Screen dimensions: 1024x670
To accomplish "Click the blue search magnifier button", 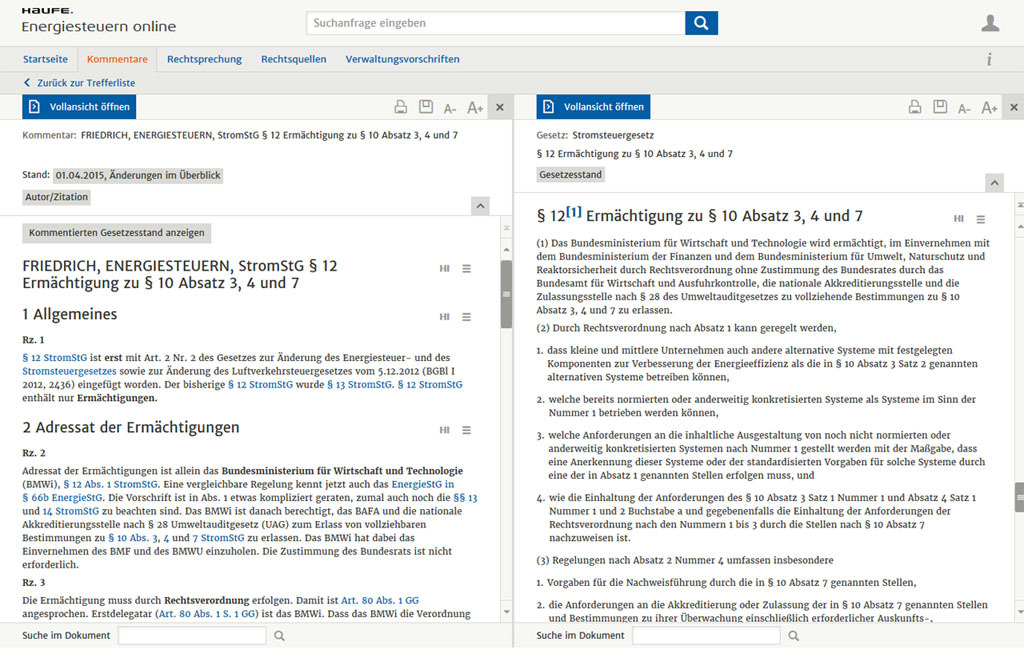I will [x=701, y=23].
